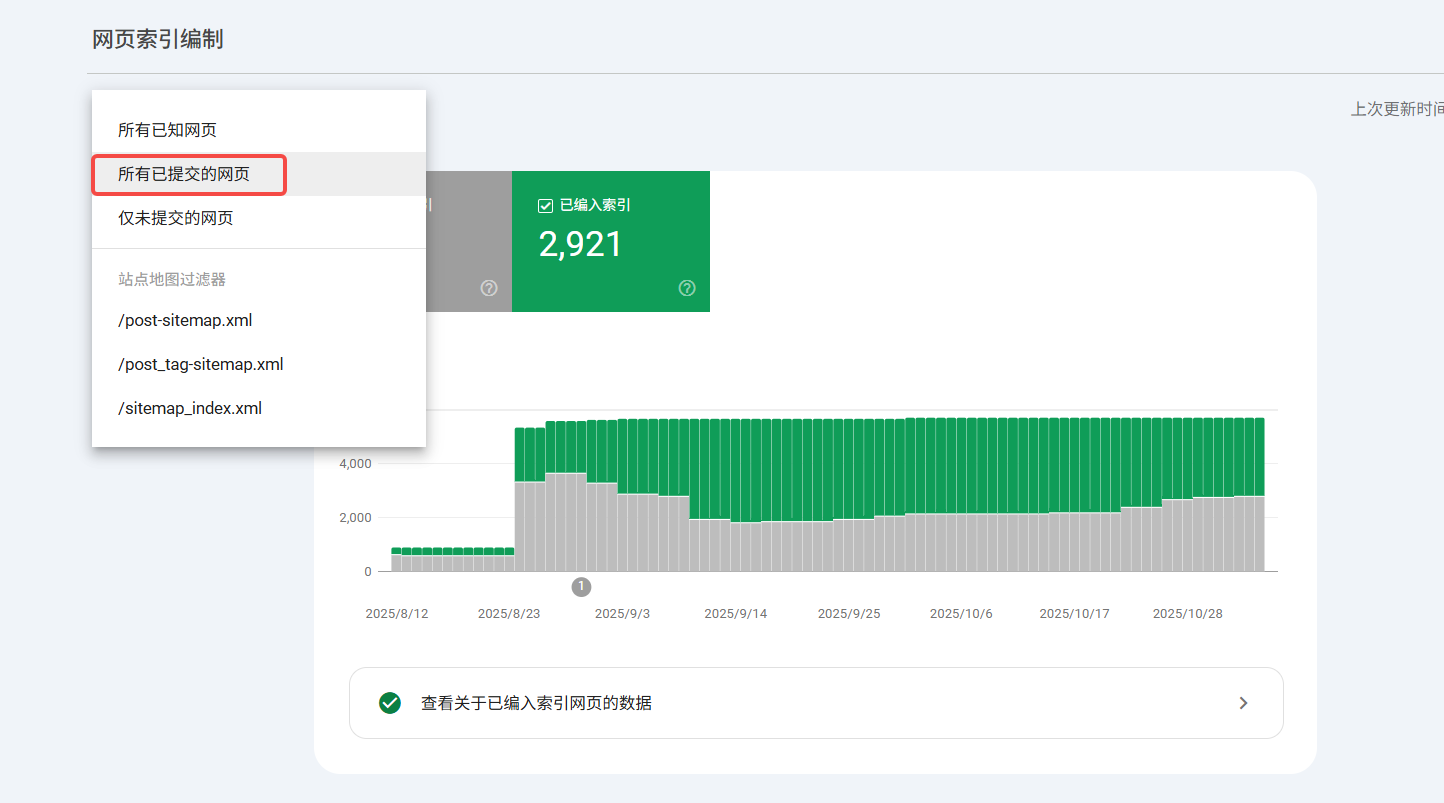Select the /post_tag-sitemap.xml sitemap filter
The width and height of the screenshot is (1444, 803).
coord(201,364)
